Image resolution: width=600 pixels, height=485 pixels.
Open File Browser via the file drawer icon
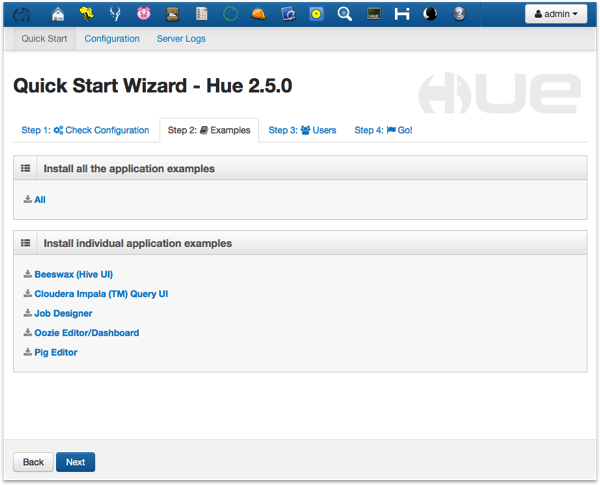[173, 14]
